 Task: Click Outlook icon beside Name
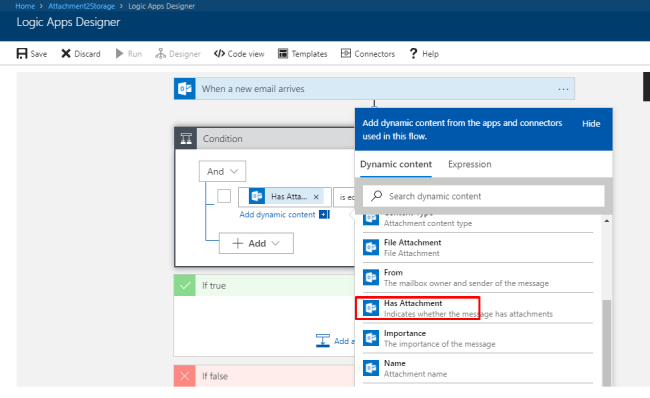[x=371, y=368]
